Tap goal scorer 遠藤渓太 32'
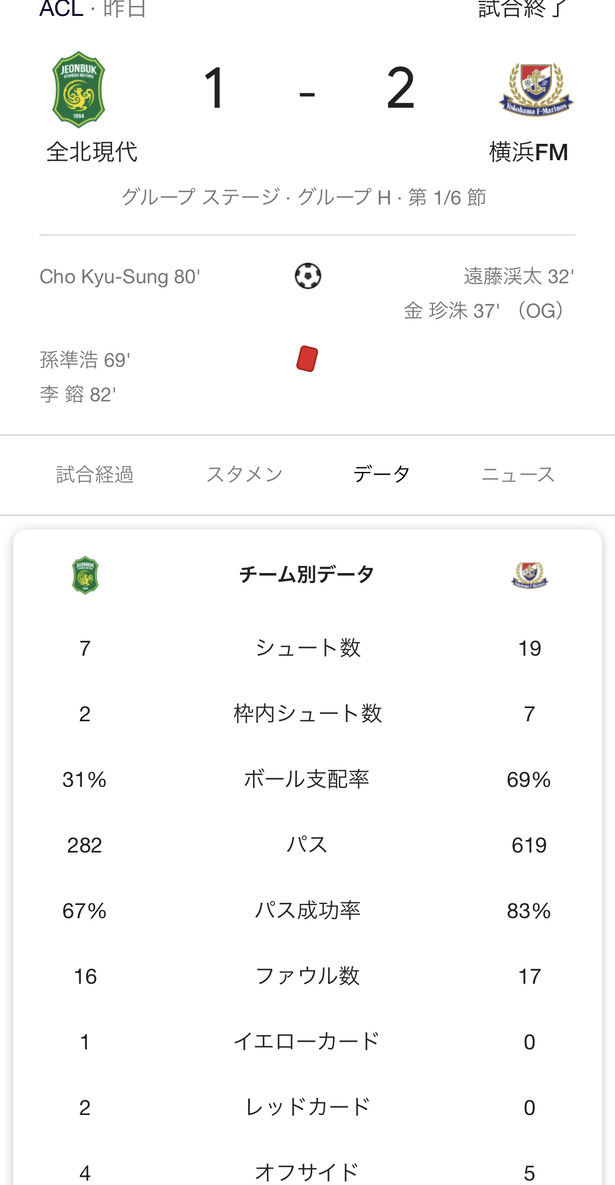Image resolution: width=615 pixels, height=1185 pixels. point(519,277)
